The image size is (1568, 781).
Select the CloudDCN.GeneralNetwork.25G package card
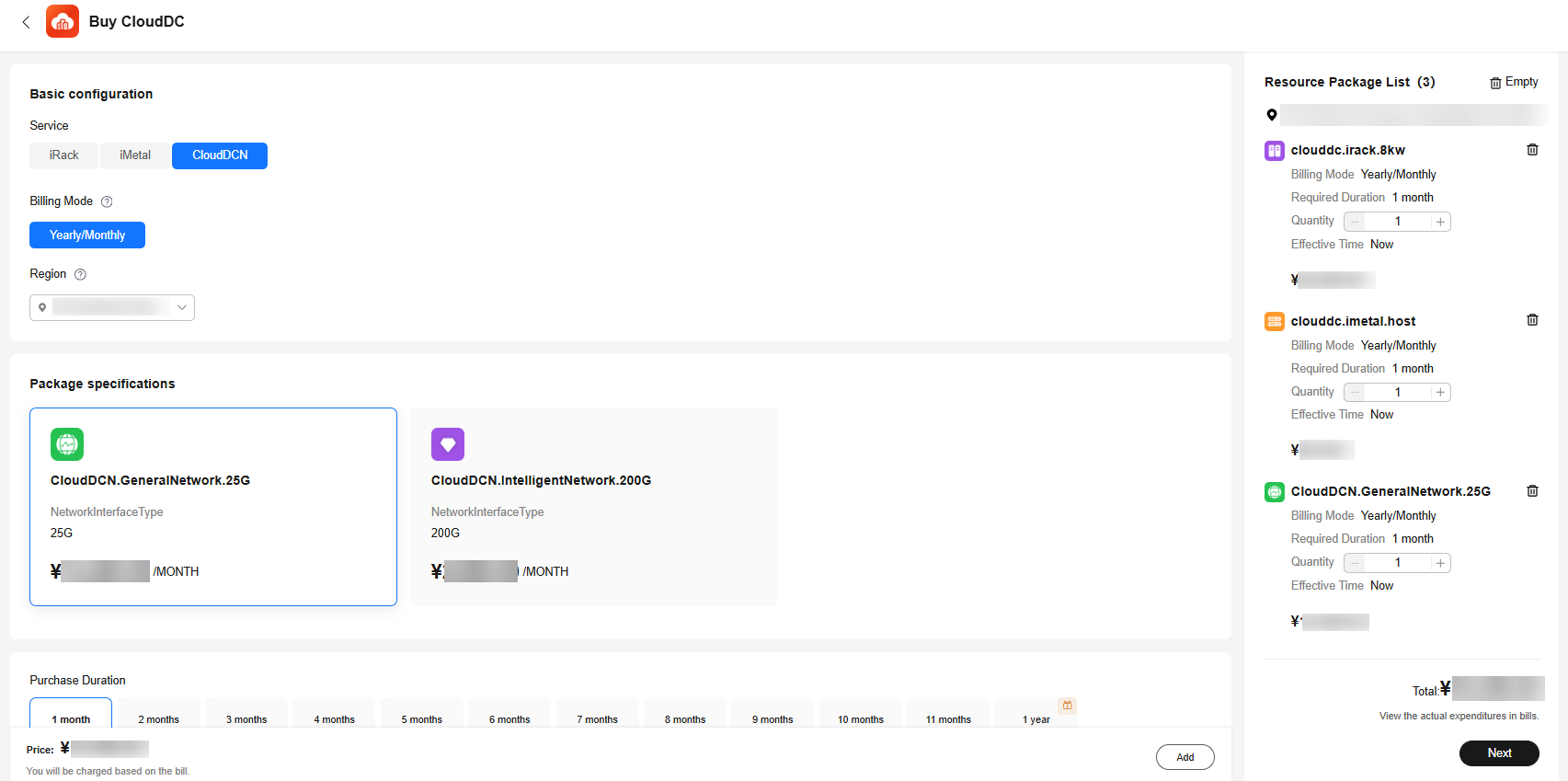pos(213,507)
